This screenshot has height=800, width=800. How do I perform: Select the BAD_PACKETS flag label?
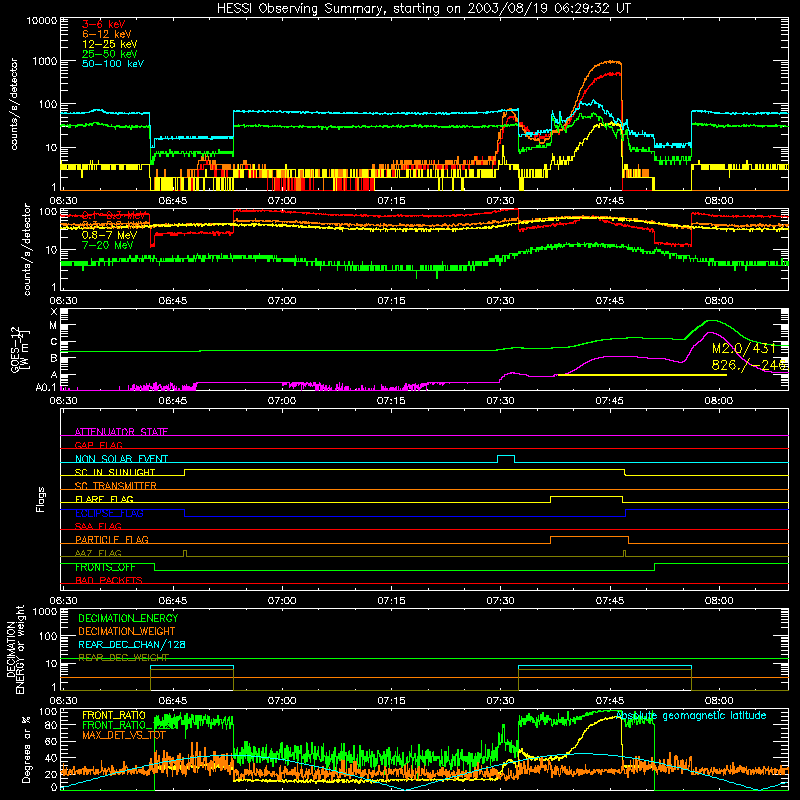click(109, 580)
